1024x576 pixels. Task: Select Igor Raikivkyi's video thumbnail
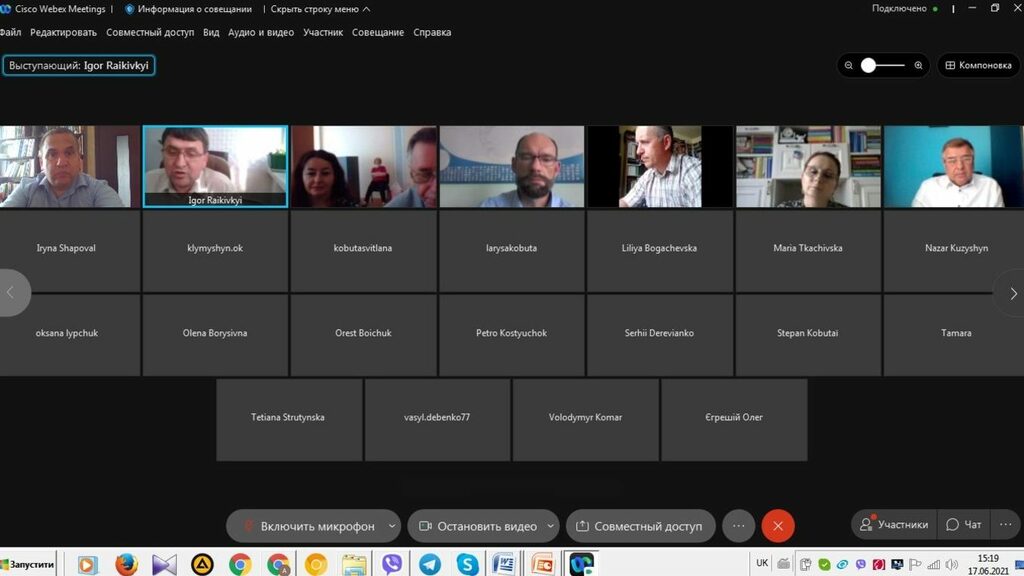[215, 165]
